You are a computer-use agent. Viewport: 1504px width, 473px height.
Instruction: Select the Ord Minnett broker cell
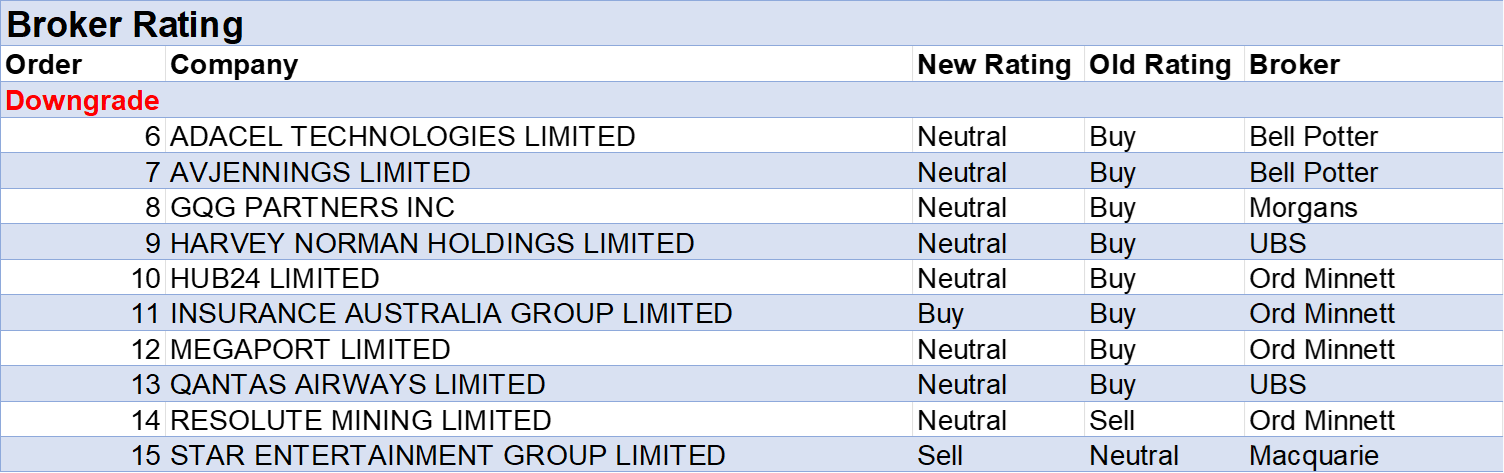(x=1322, y=314)
